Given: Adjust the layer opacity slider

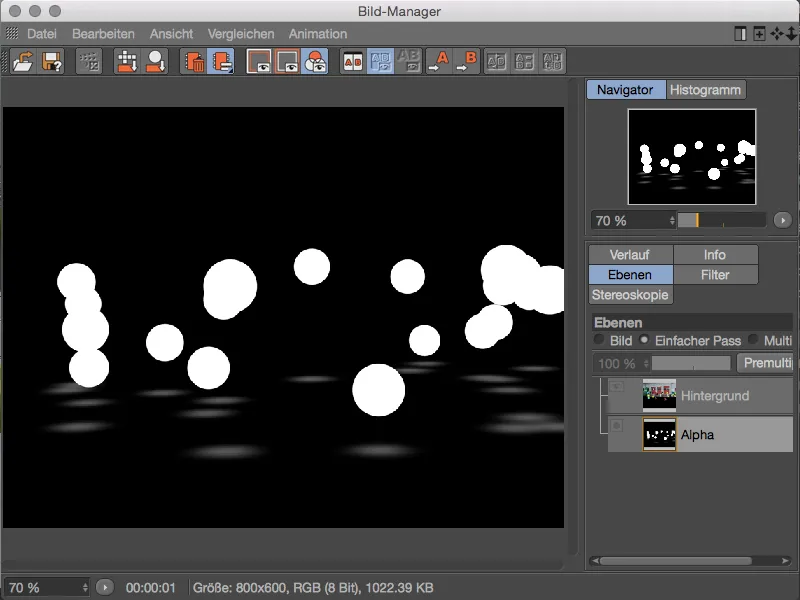Looking at the screenshot, I should [691, 363].
